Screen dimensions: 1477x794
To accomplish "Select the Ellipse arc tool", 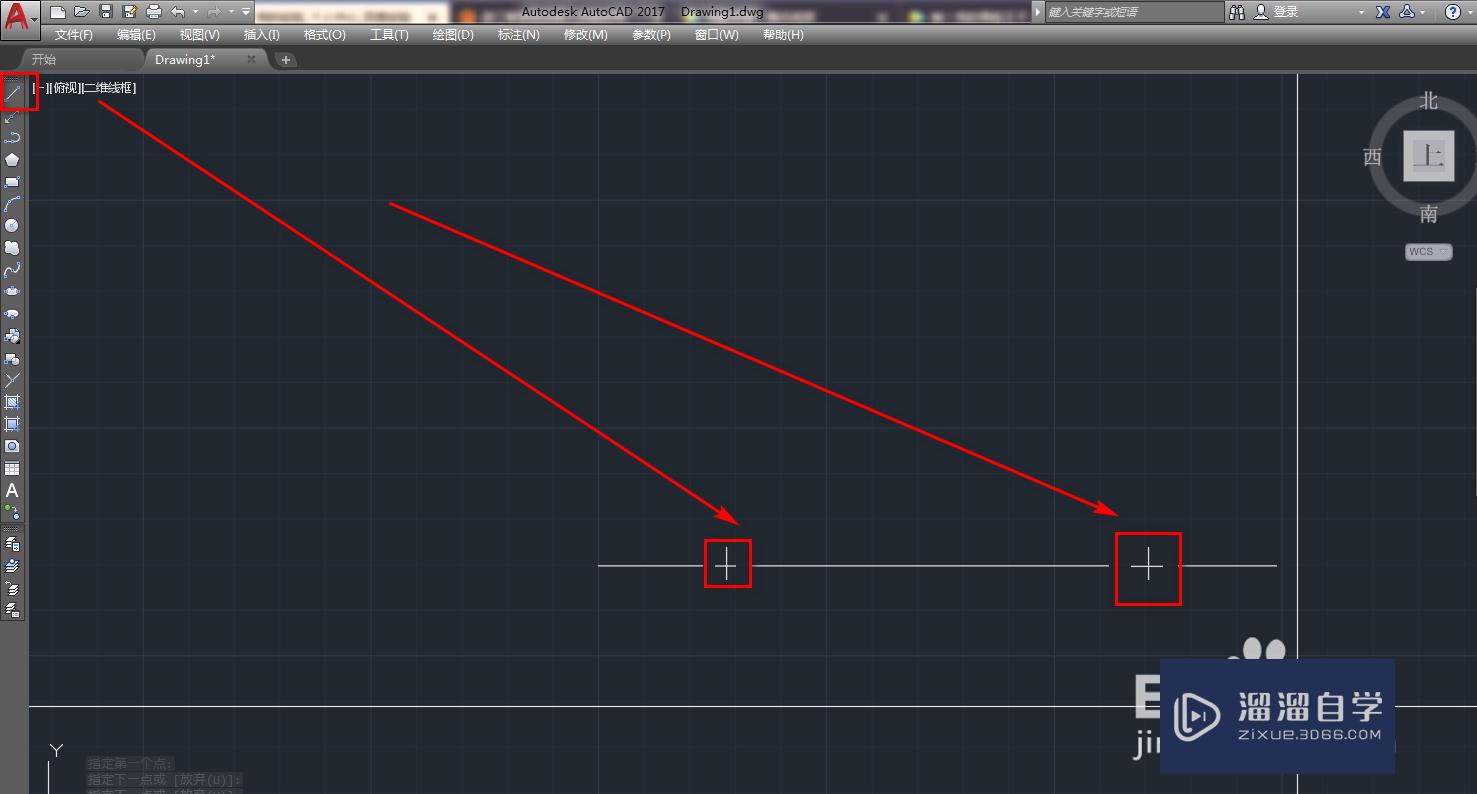I will click(12, 314).
